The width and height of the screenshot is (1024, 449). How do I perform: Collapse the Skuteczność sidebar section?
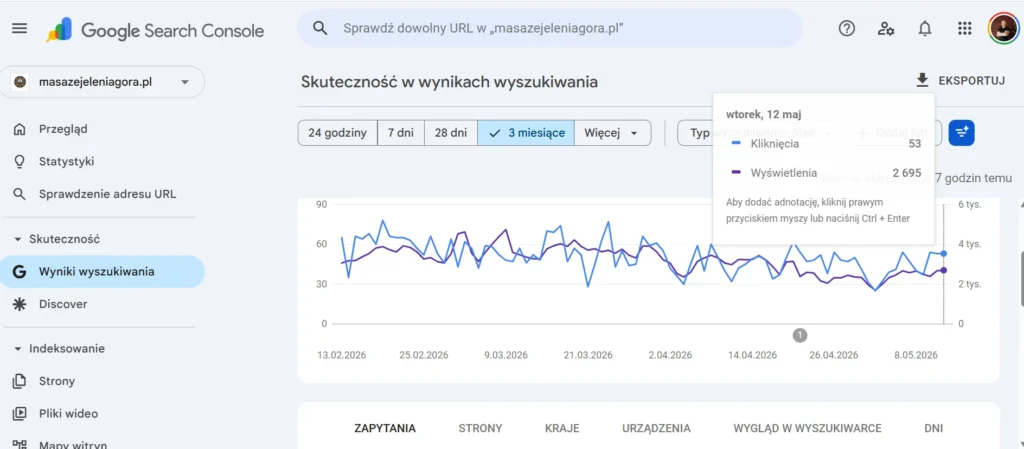(x=18, y=240)
